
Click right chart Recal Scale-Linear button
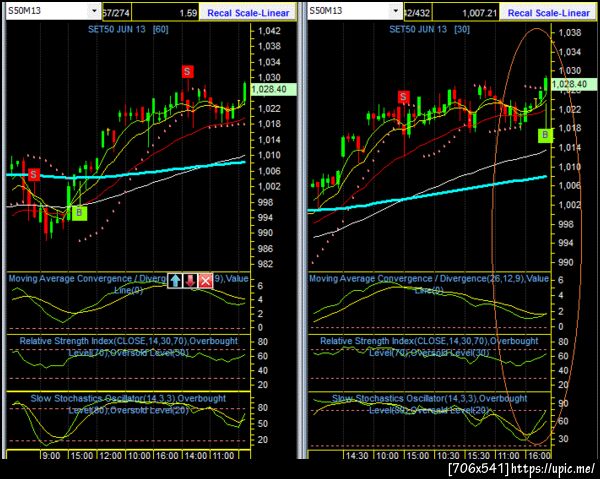coord(549,13)
